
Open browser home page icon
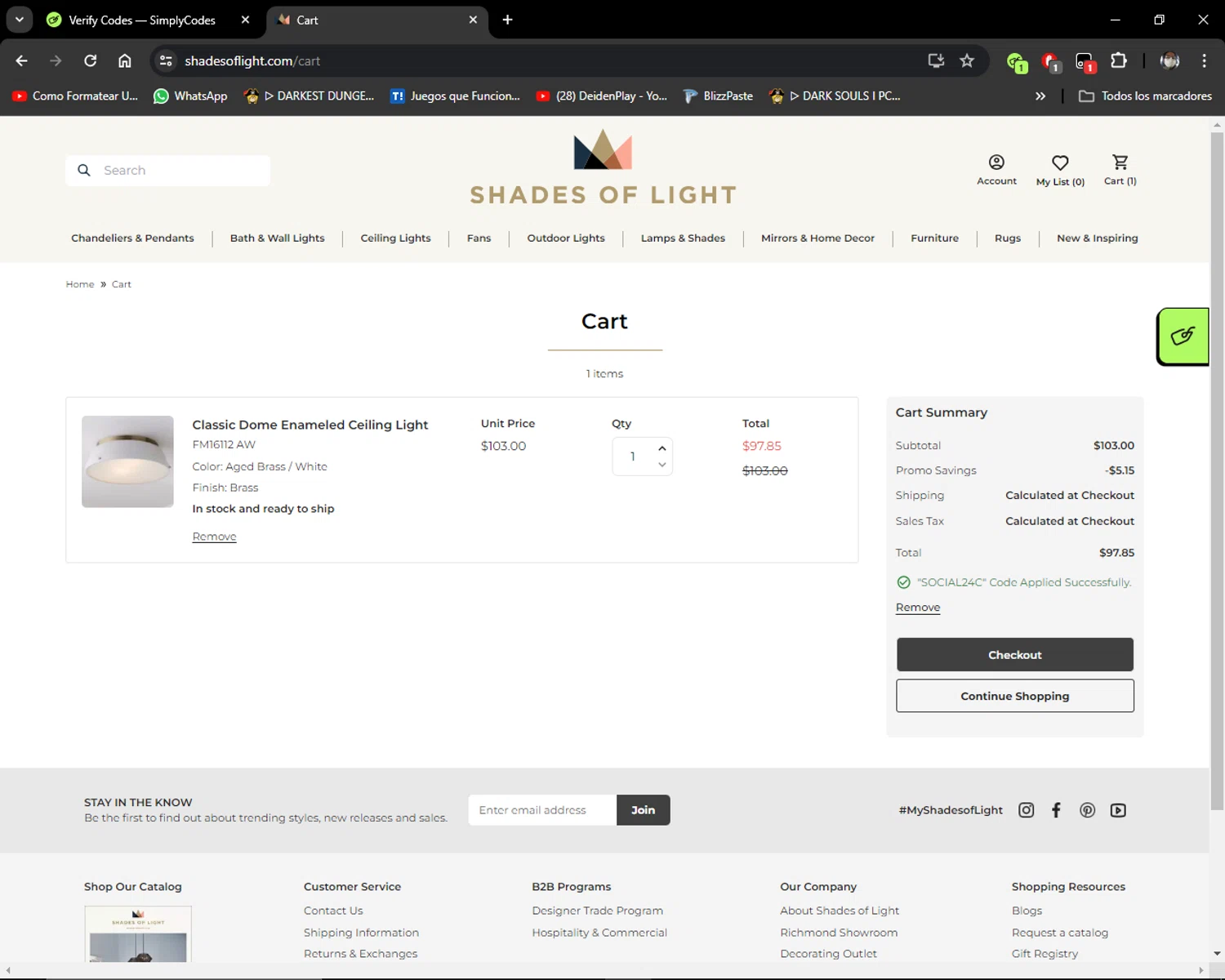pos(124,60)
